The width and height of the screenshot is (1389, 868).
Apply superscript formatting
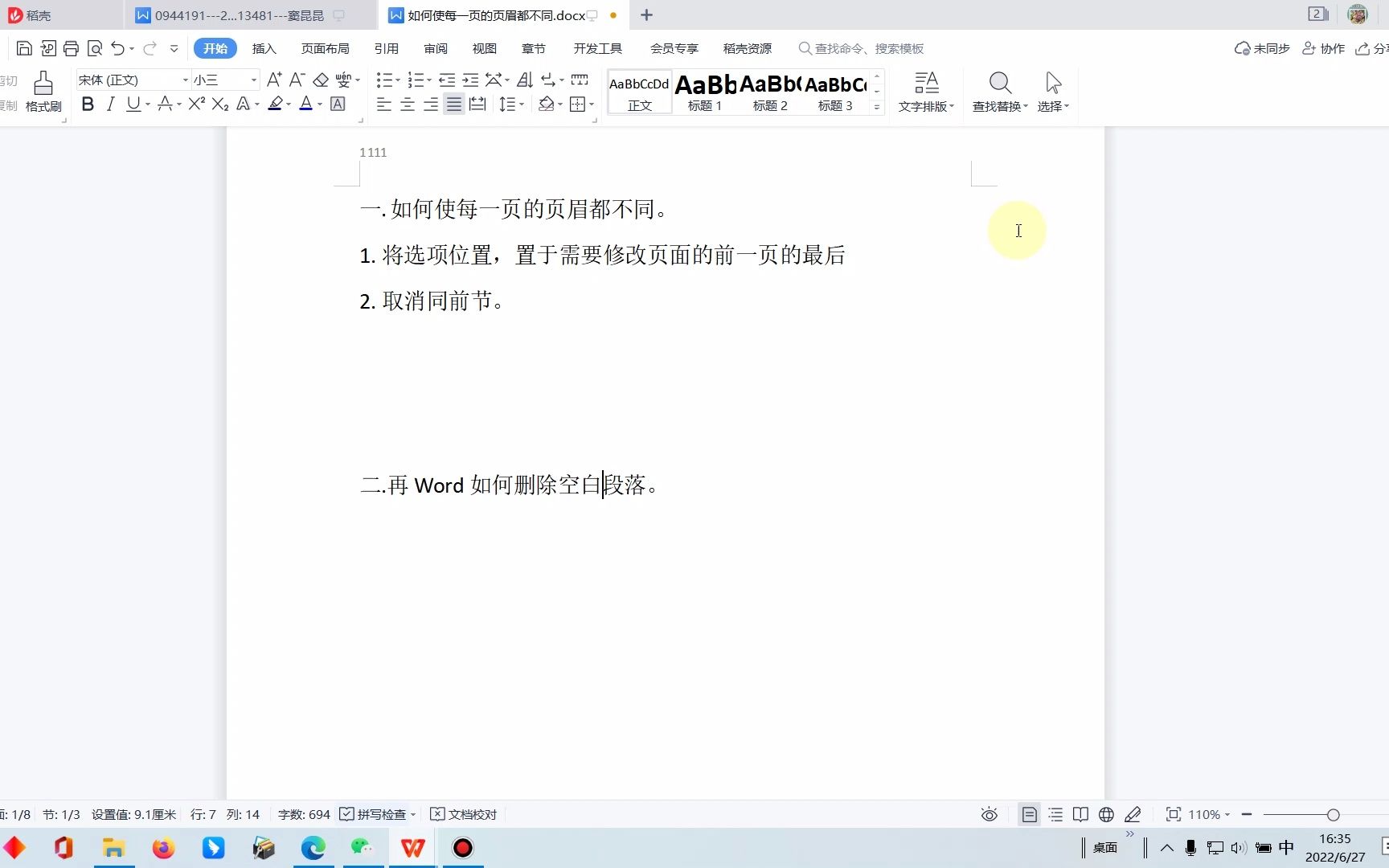195,104
